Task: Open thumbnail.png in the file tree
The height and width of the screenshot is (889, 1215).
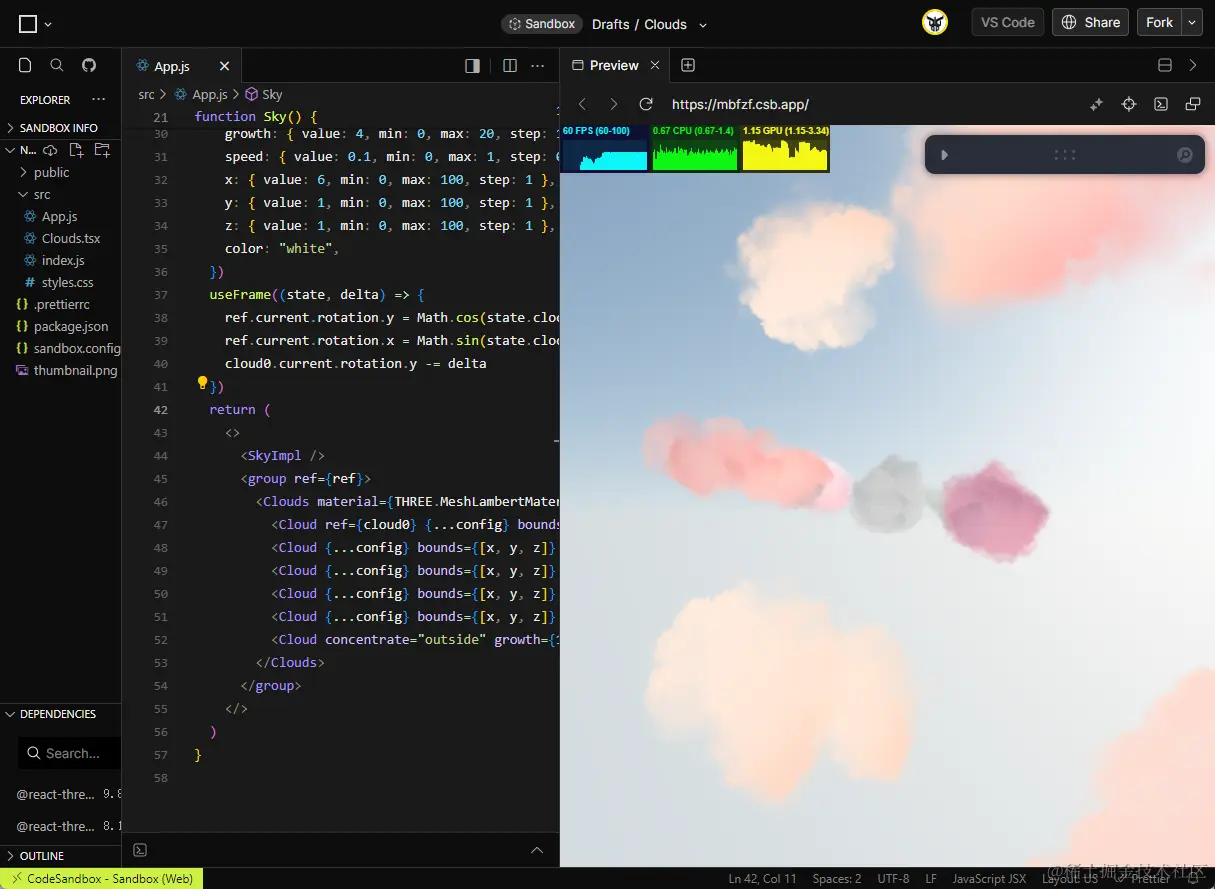Action: click(x=75, y=370)
